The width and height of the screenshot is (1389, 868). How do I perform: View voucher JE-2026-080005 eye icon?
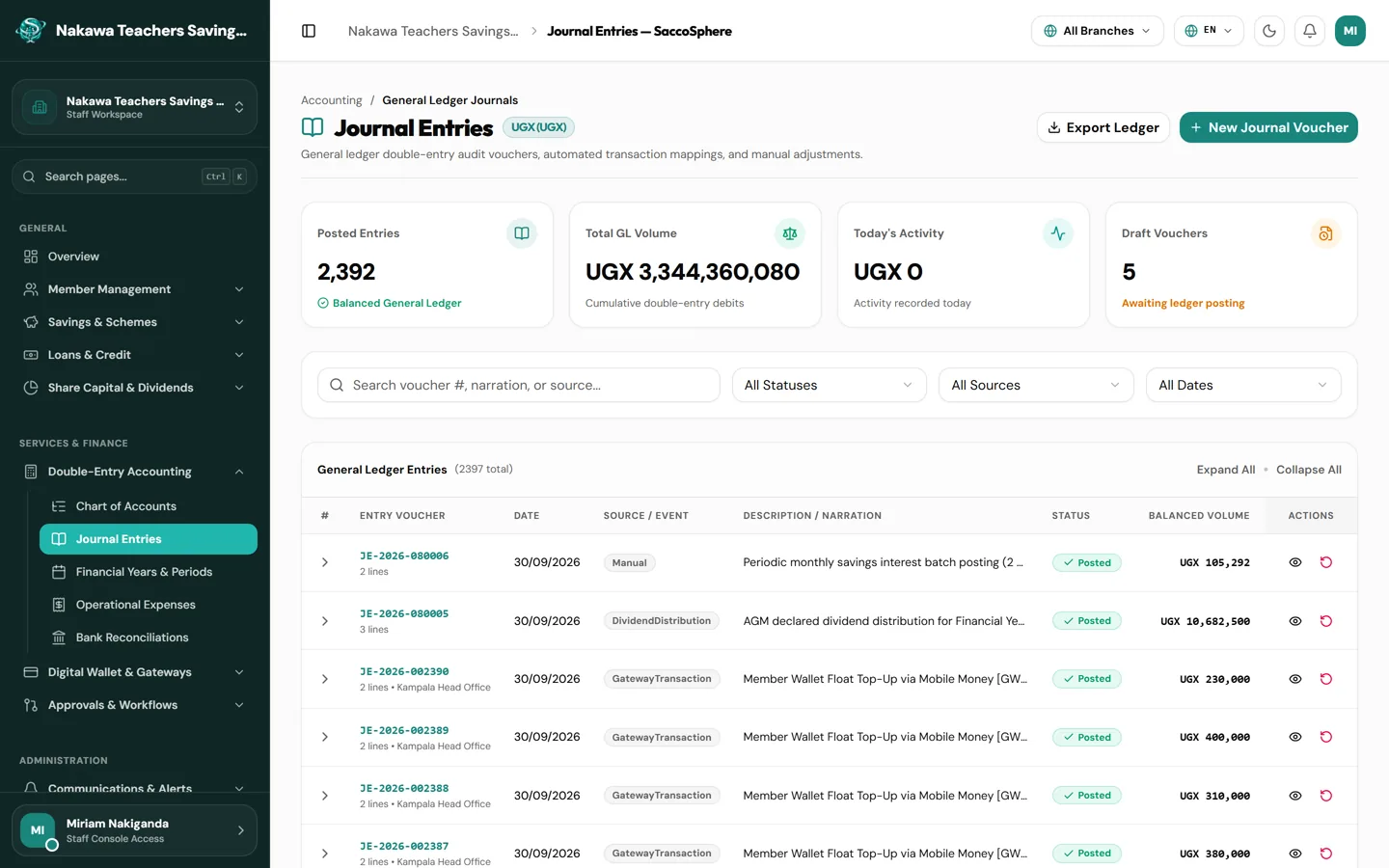(x=1295, y=621)
